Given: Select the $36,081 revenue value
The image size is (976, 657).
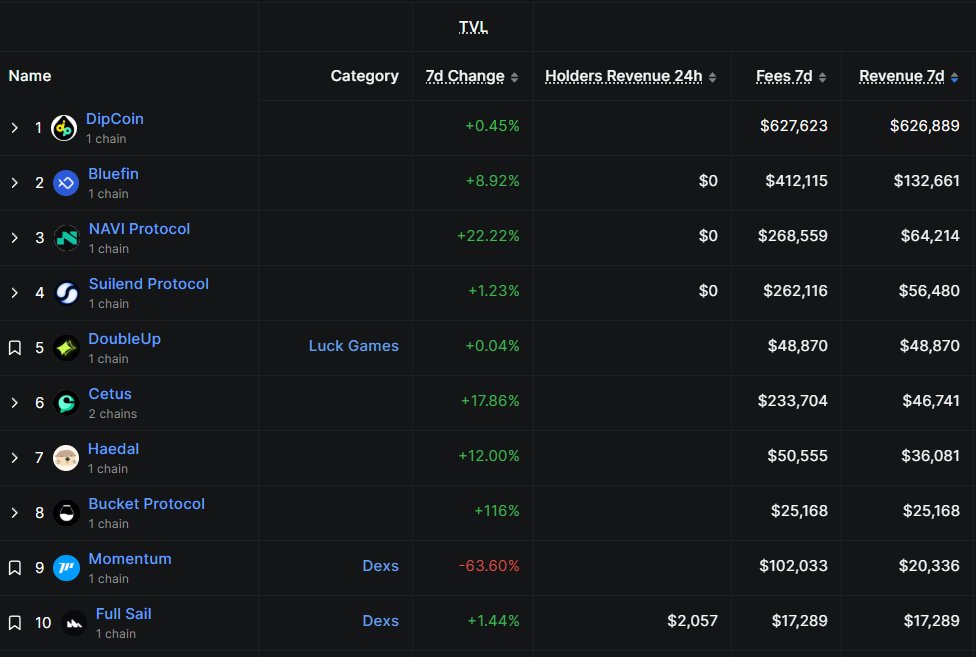Looking at the screenshot, I should pos(930,456).
